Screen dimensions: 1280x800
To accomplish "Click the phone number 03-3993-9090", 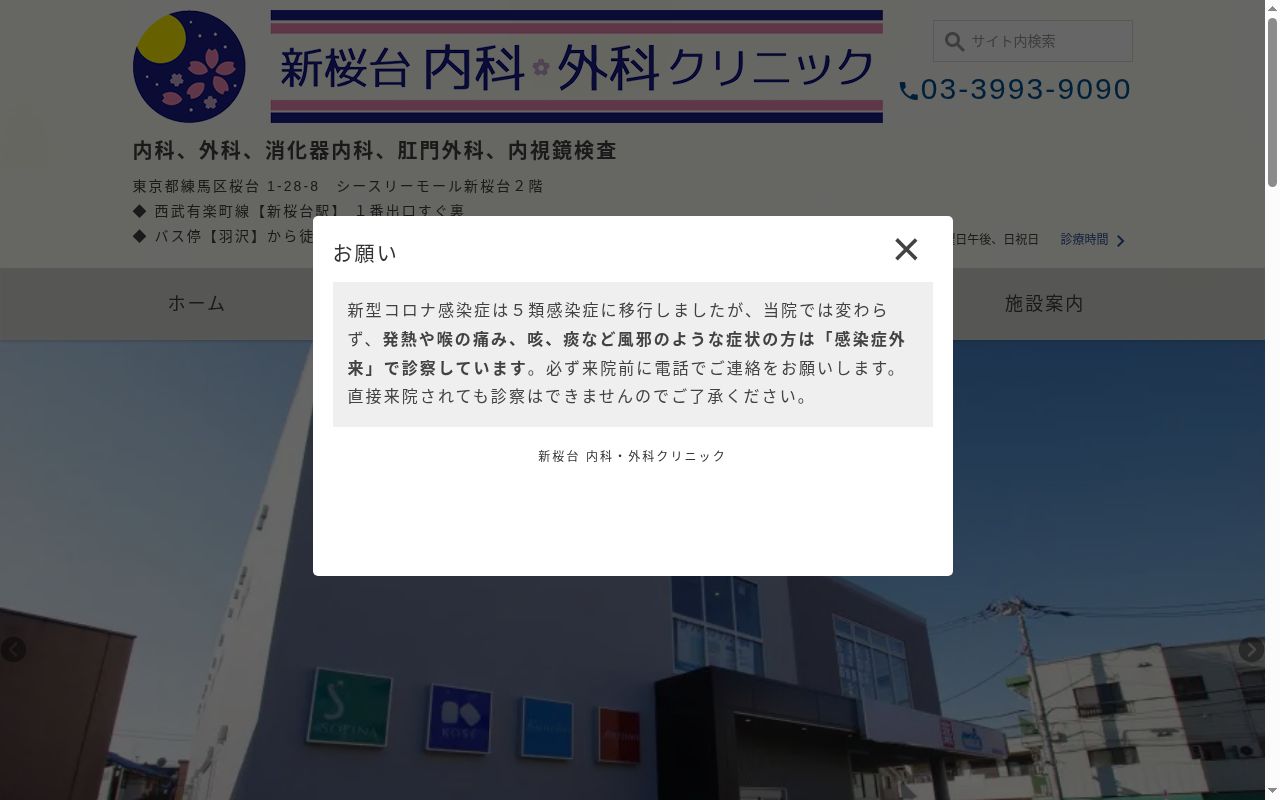I will click(x=1026, y=90).
